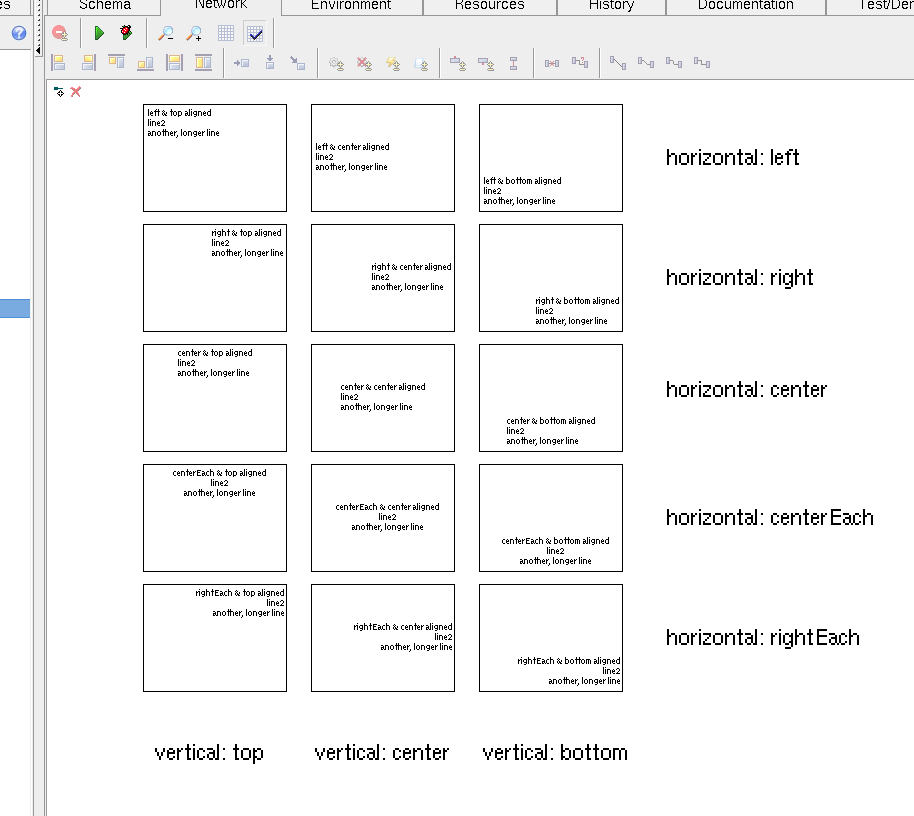Click the red X icon on canvas
This screenshot has width=914, height=816.
tap(76, 92)
